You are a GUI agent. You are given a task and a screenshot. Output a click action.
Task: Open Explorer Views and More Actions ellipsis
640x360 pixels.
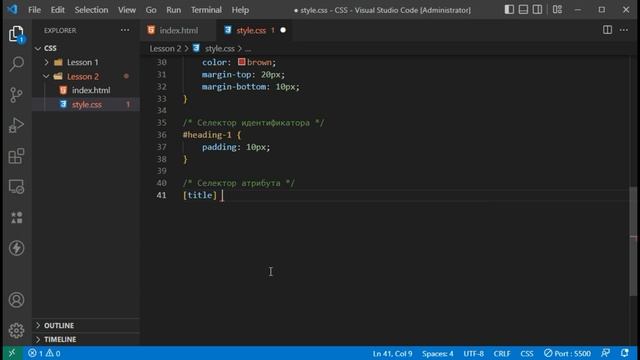(x=125, y=30)
